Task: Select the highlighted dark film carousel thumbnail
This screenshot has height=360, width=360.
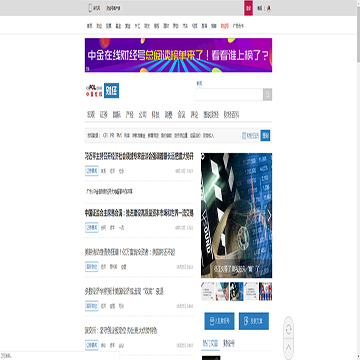Action: click(236, 291)
